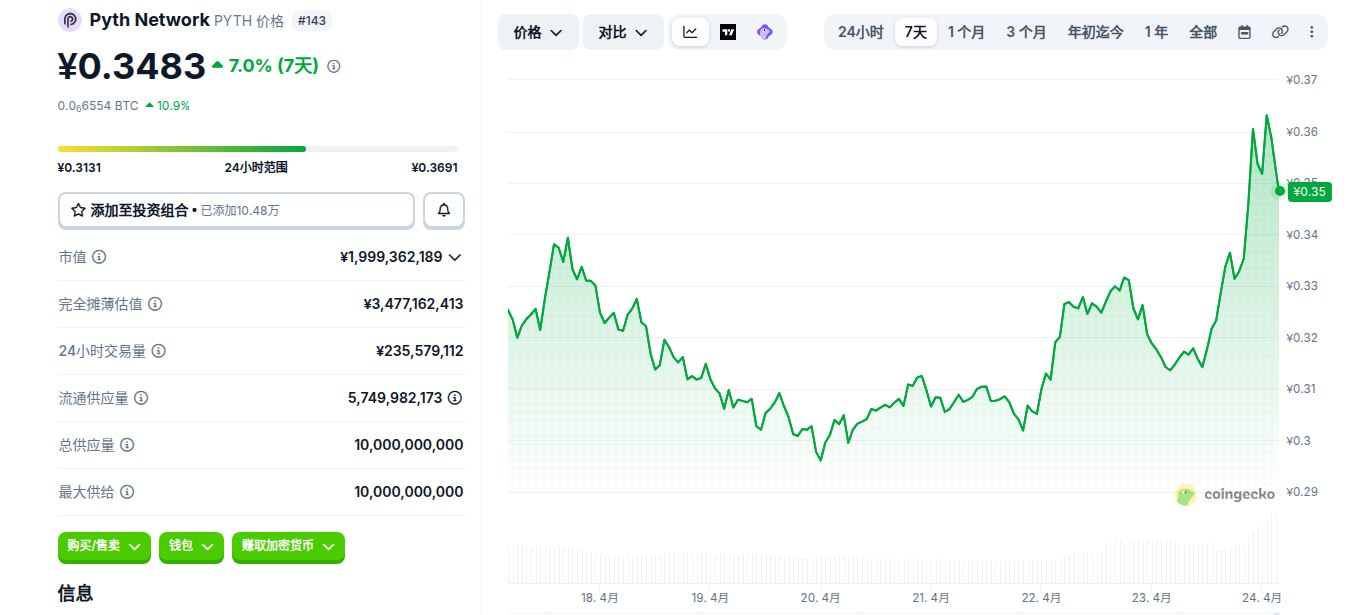Open the 对比 compare dropdown
This screenshot has height=615, width=1360.
click(x=623, y=32)
